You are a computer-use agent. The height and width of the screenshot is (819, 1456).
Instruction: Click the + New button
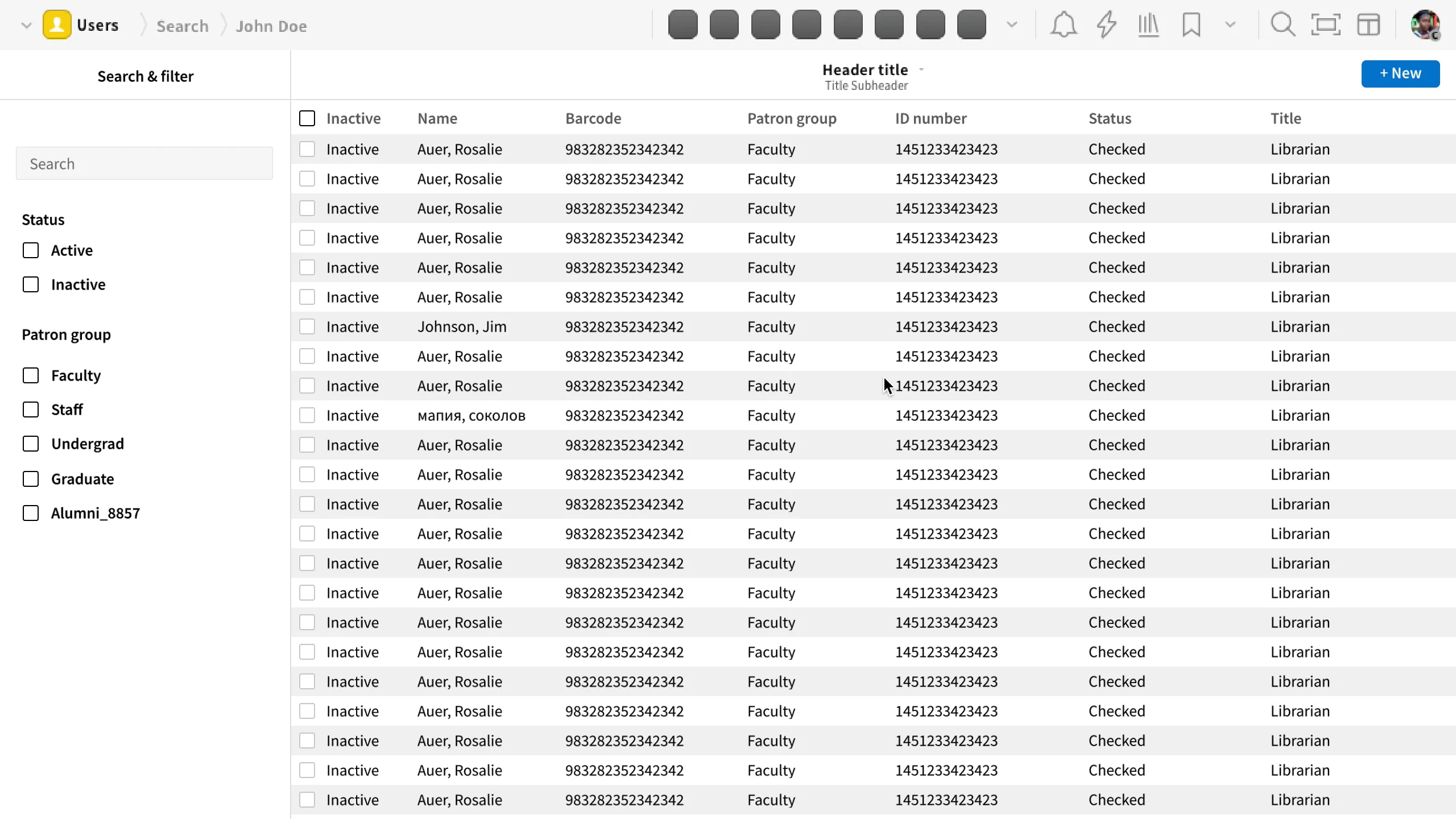(1400, 73)
